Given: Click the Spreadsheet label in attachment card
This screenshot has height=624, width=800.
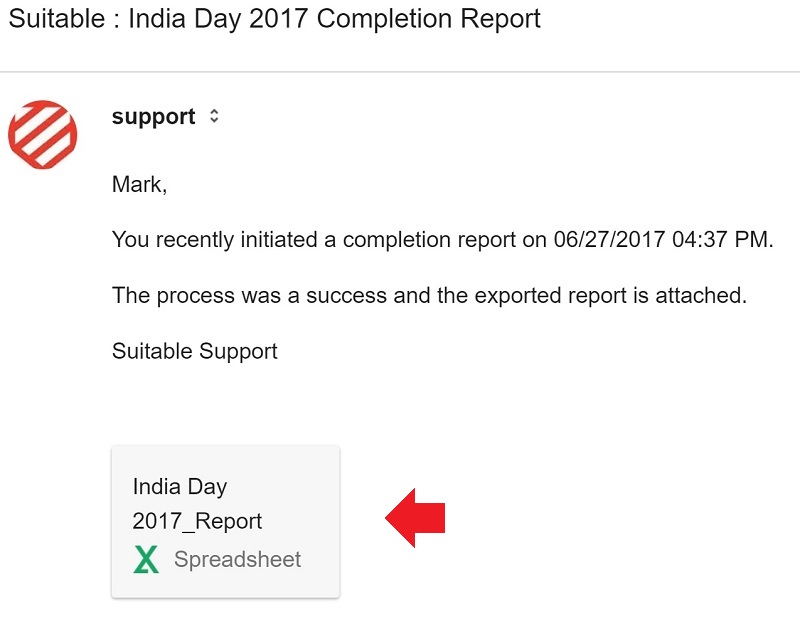Looking at the screenshot, I should pos(237,559).
